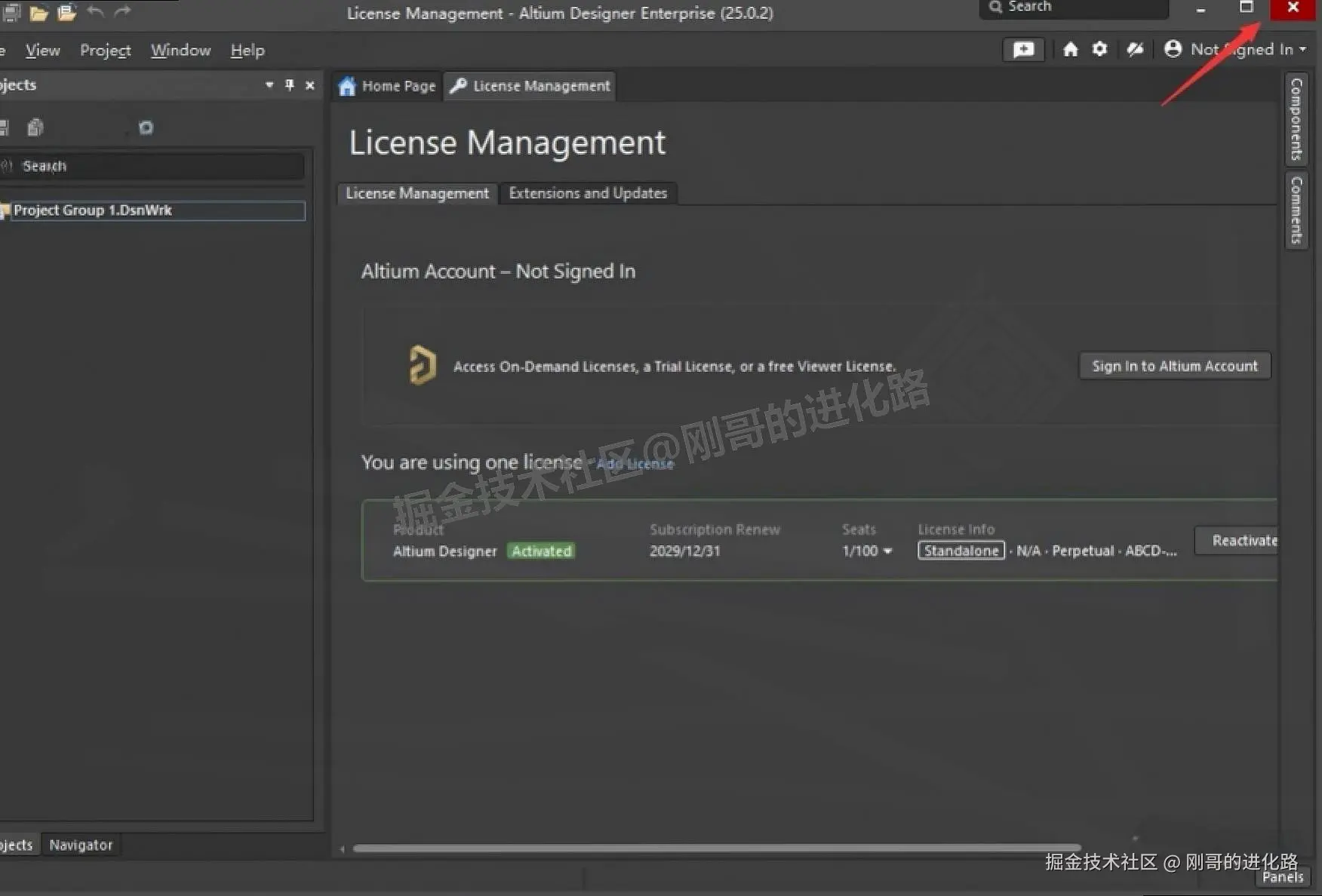The height and width of the screenshot is (896, 1322).
Task: Click the user account avatar icon
Action: (x=1173, y=49)
